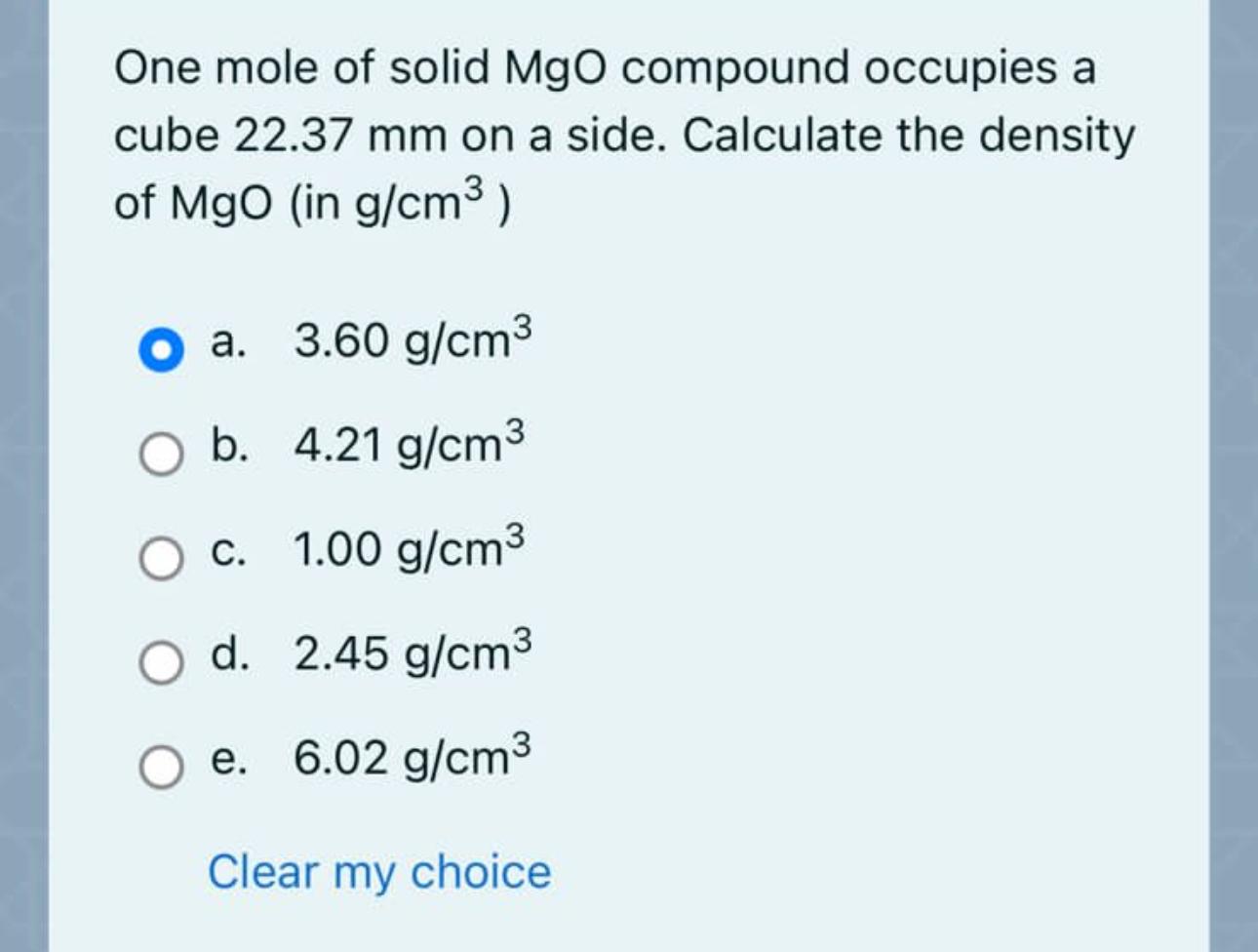This screenshot has width=1258, height=952.
Task: Click the filled blue radio button
Action: (x=162, y=348)
